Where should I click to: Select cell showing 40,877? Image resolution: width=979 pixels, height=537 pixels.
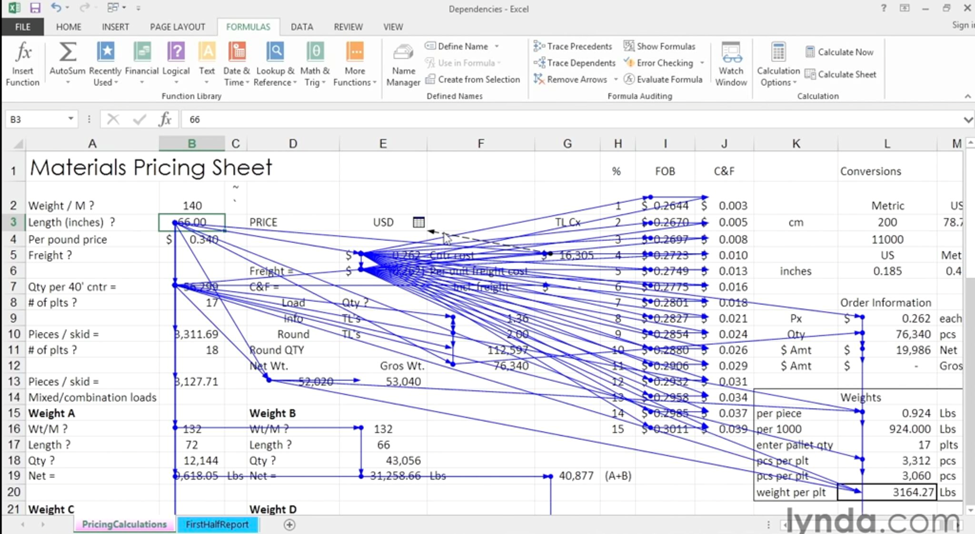(x=567, y=476)
